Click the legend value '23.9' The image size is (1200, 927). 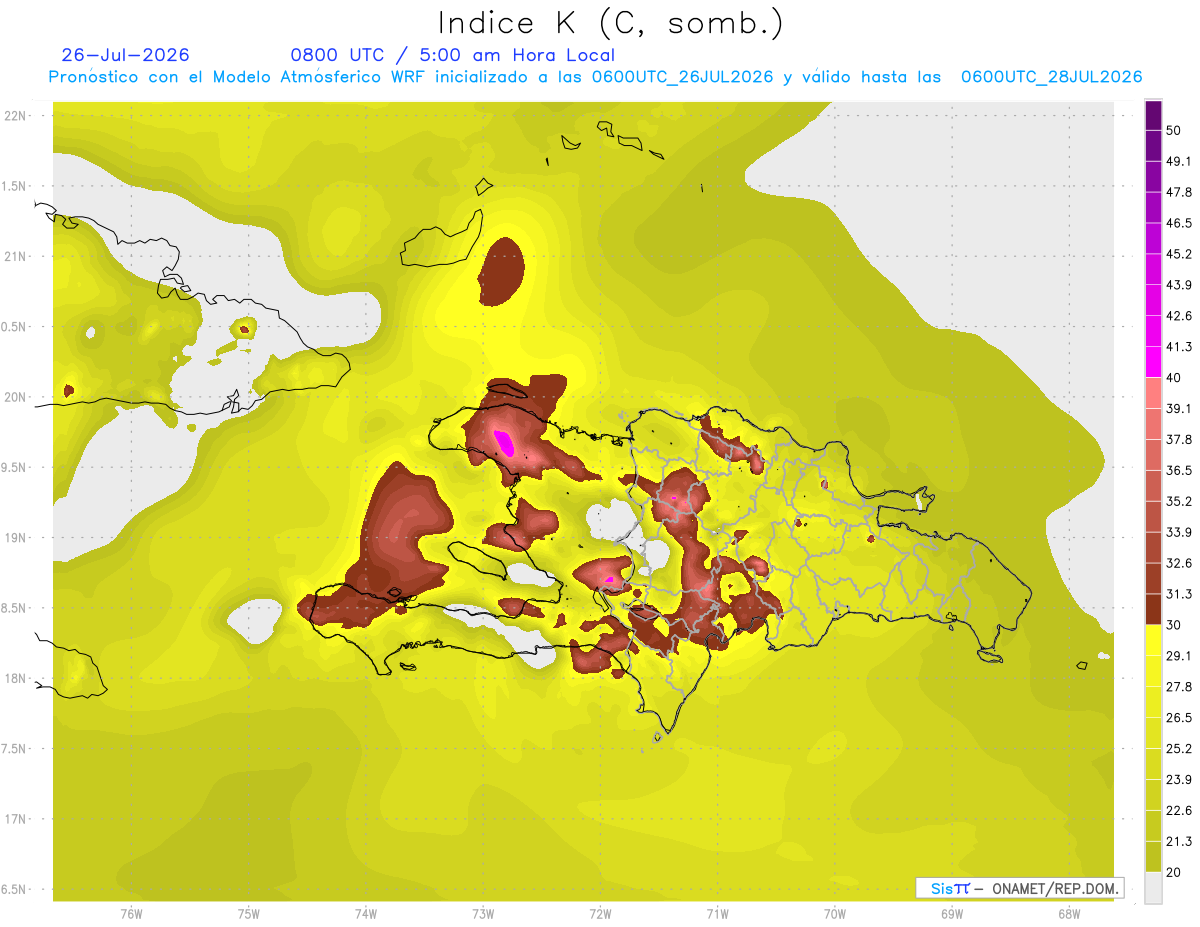click(1178, 780)
